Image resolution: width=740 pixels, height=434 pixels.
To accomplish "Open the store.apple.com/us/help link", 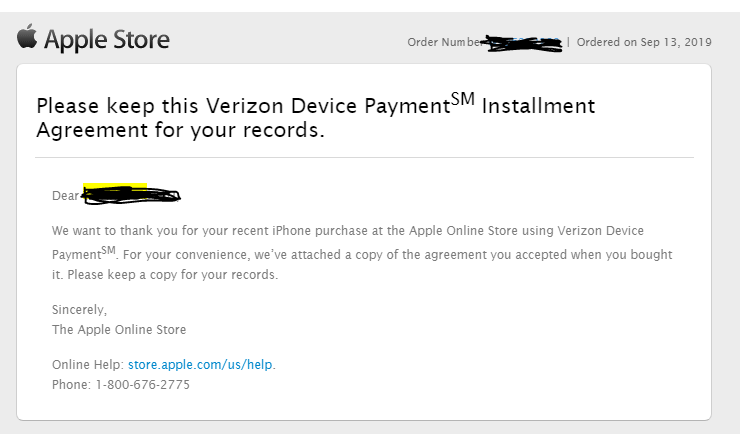I will pos(200,365).
